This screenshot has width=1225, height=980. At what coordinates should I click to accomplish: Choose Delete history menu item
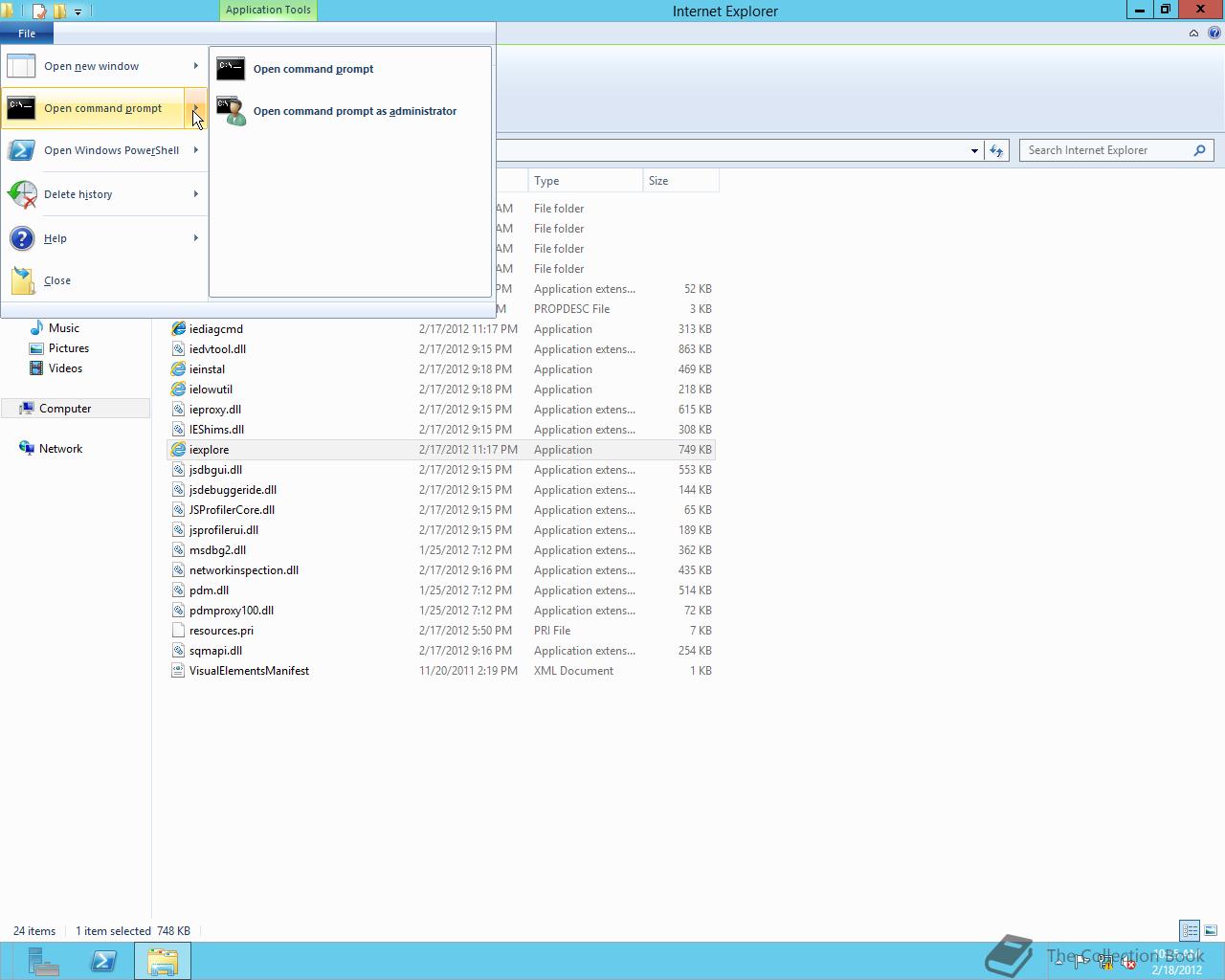pyautogui.click(x=104, y=194)
